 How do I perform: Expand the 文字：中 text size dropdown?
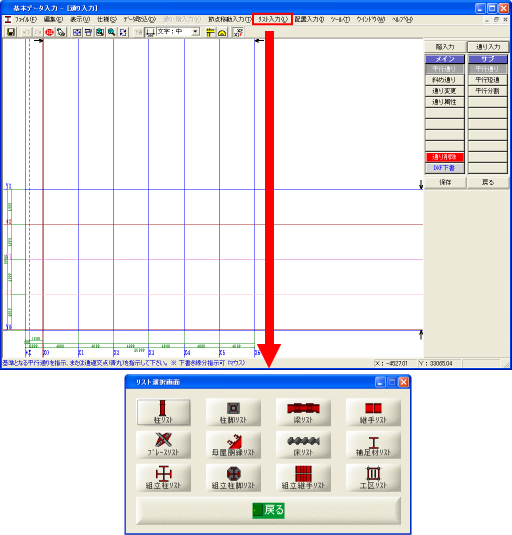tap(195, 32)
